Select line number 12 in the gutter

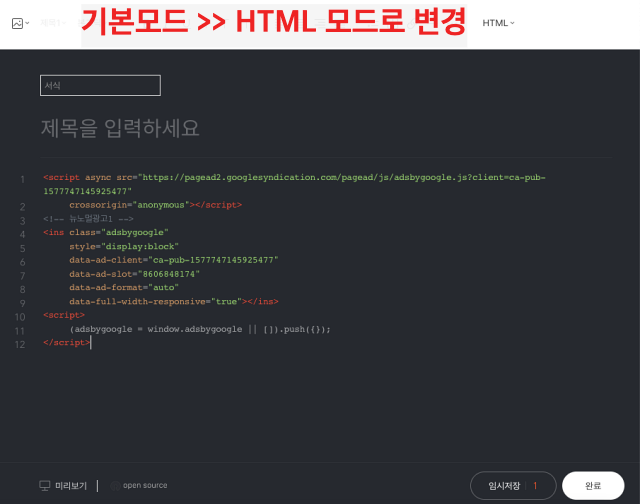click(x=20, y=344)
